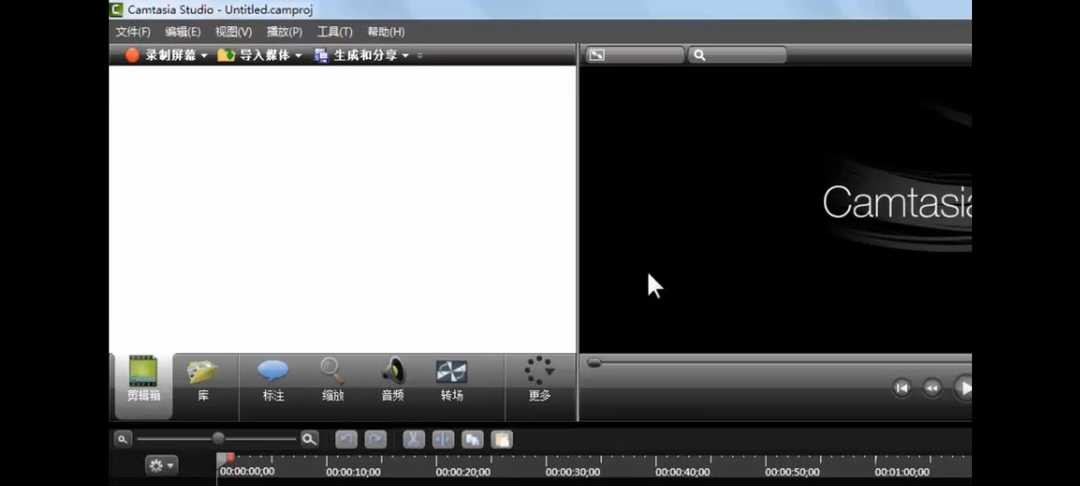Open the 工具(T) menu
Viewport: 1080px width, 486px height.
point(334,32)
